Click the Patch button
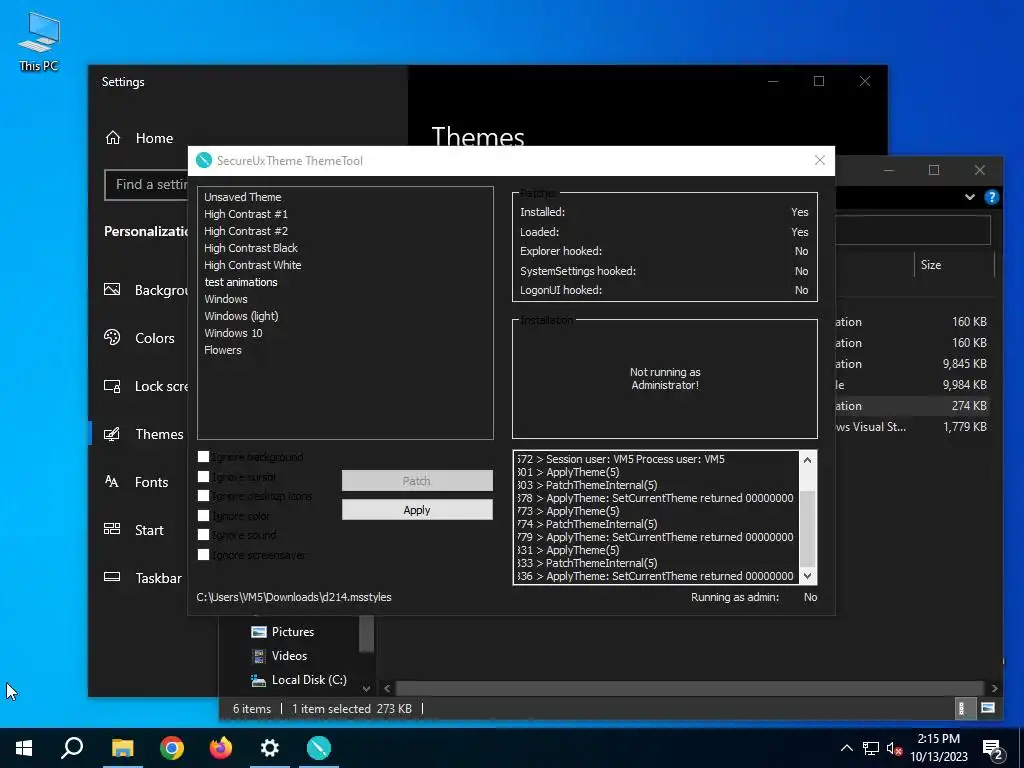Viewport: 1024px width, 768px height. 417,481
